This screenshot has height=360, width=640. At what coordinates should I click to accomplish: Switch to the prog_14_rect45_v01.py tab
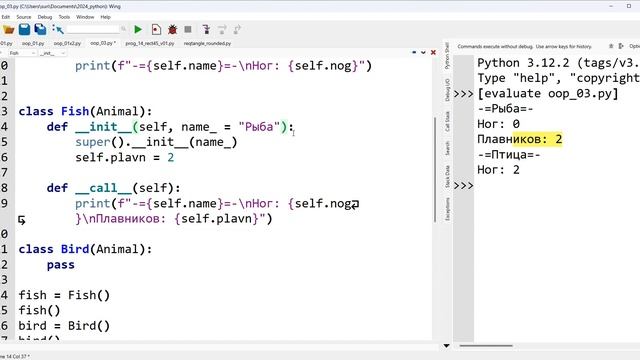click(x=150, y=43)
